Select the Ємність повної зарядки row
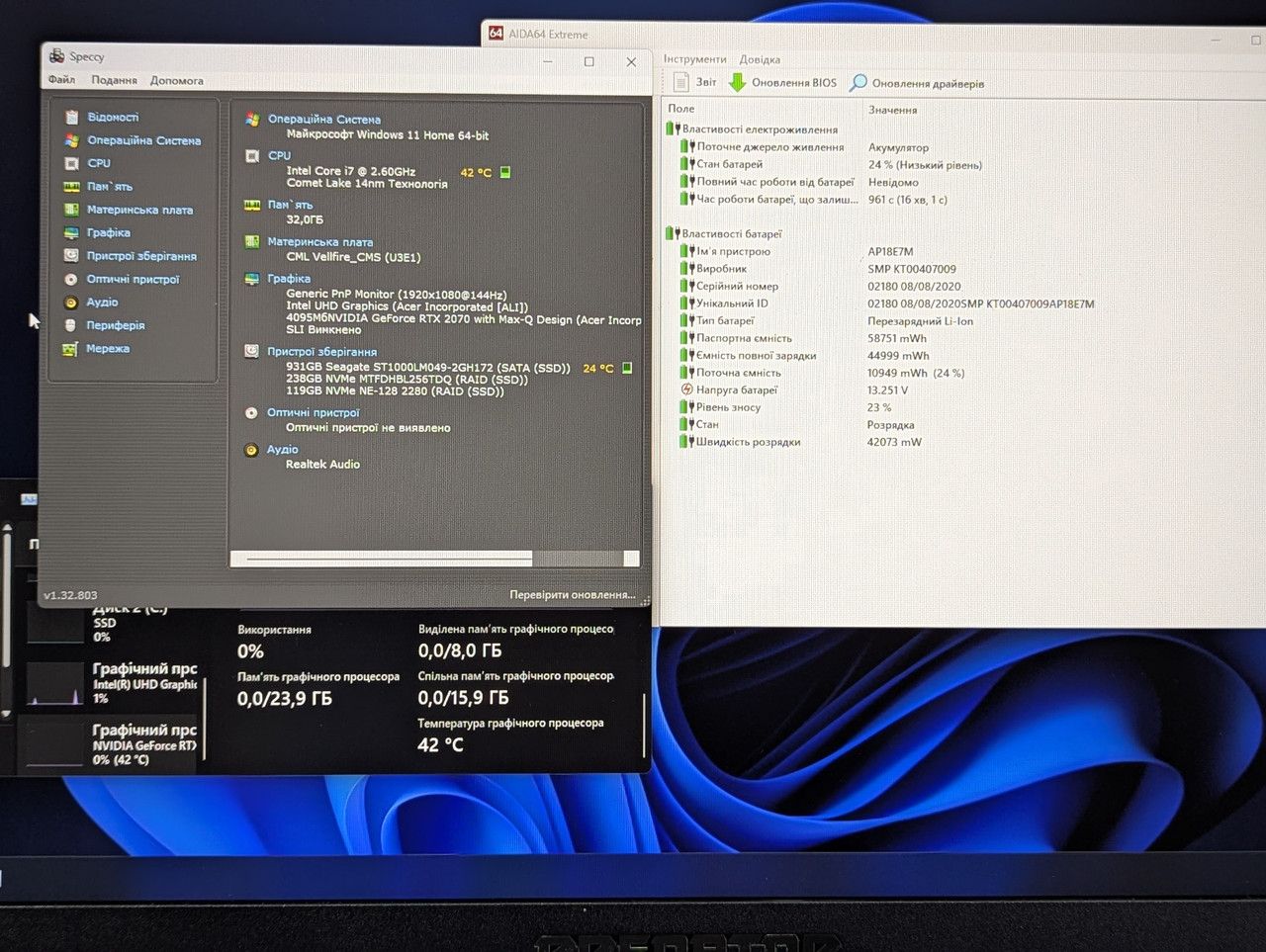1266x952 pixels. (804, 355)
